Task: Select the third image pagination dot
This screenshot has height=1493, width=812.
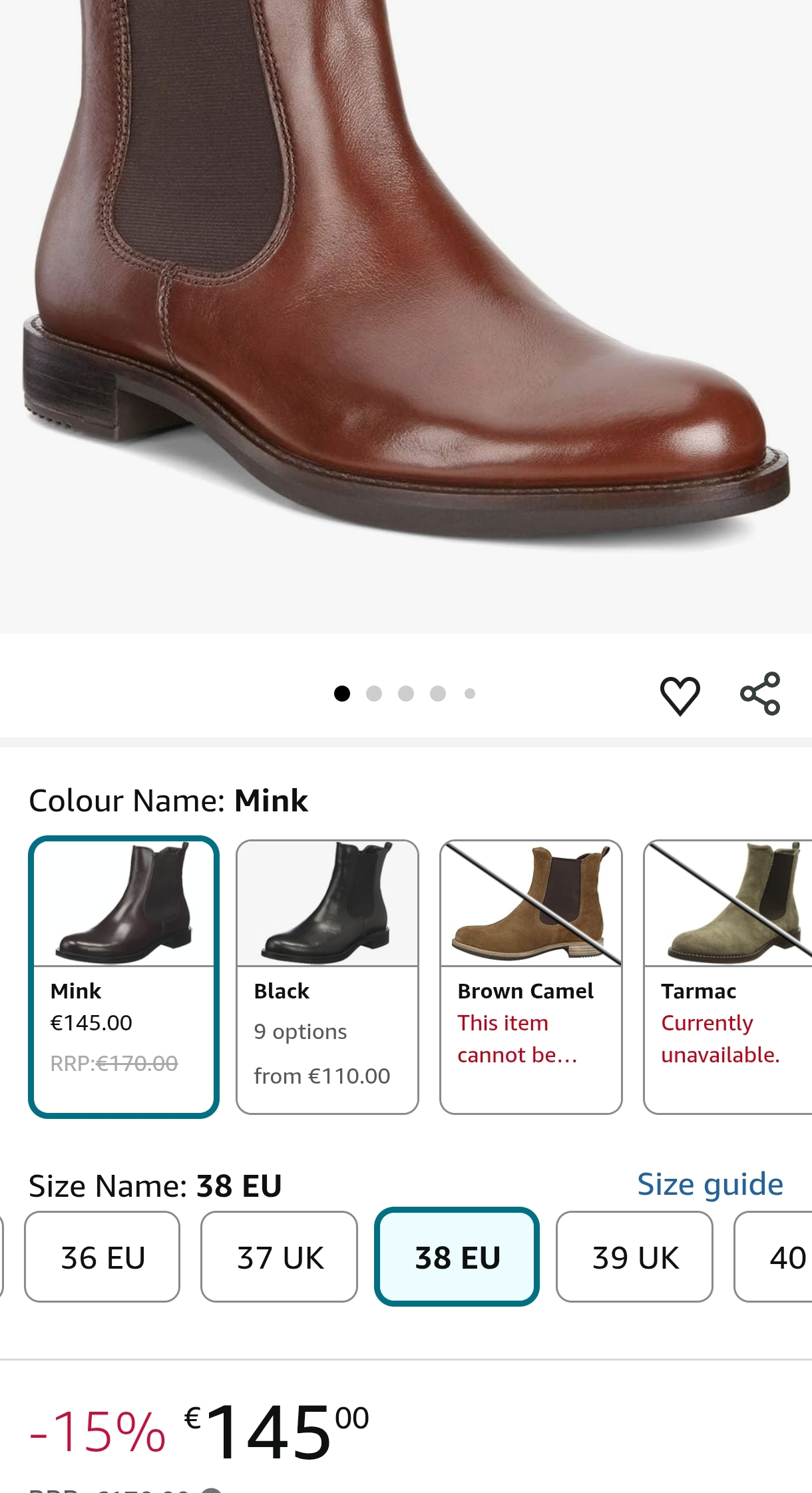Action: coord(406,694)
